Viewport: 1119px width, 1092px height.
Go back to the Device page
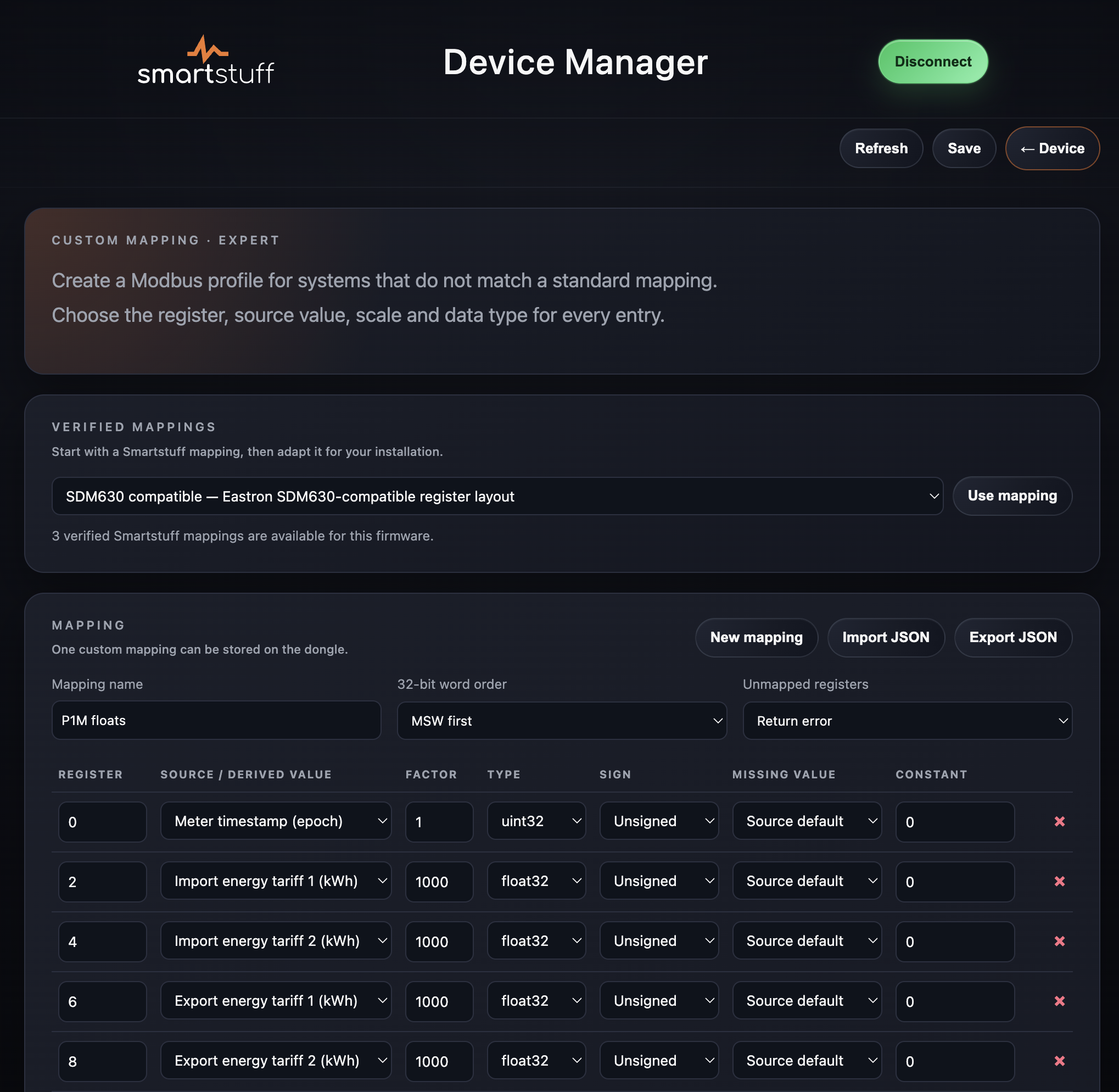click(1052, 148)
